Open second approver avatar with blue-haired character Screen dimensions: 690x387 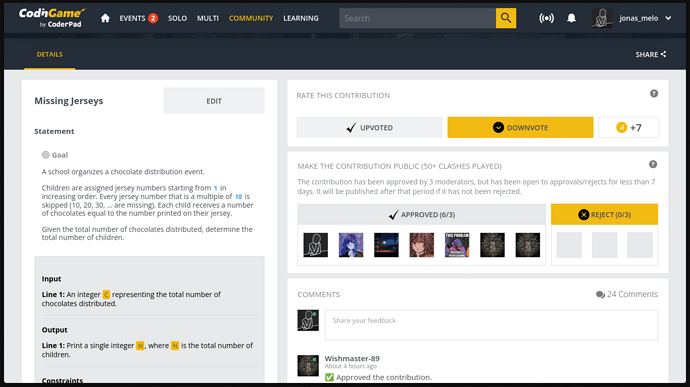pyautogui.click(x=351, y=245)
